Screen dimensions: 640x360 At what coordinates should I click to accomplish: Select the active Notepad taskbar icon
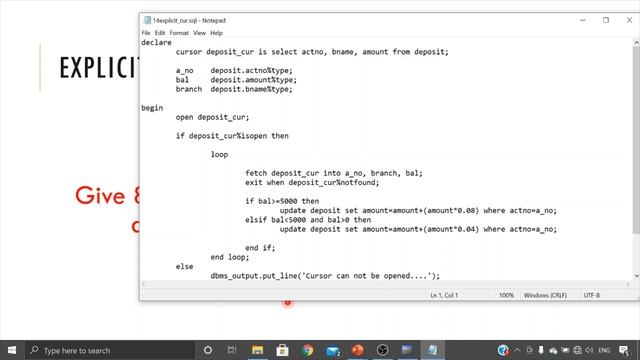[432, 350]
